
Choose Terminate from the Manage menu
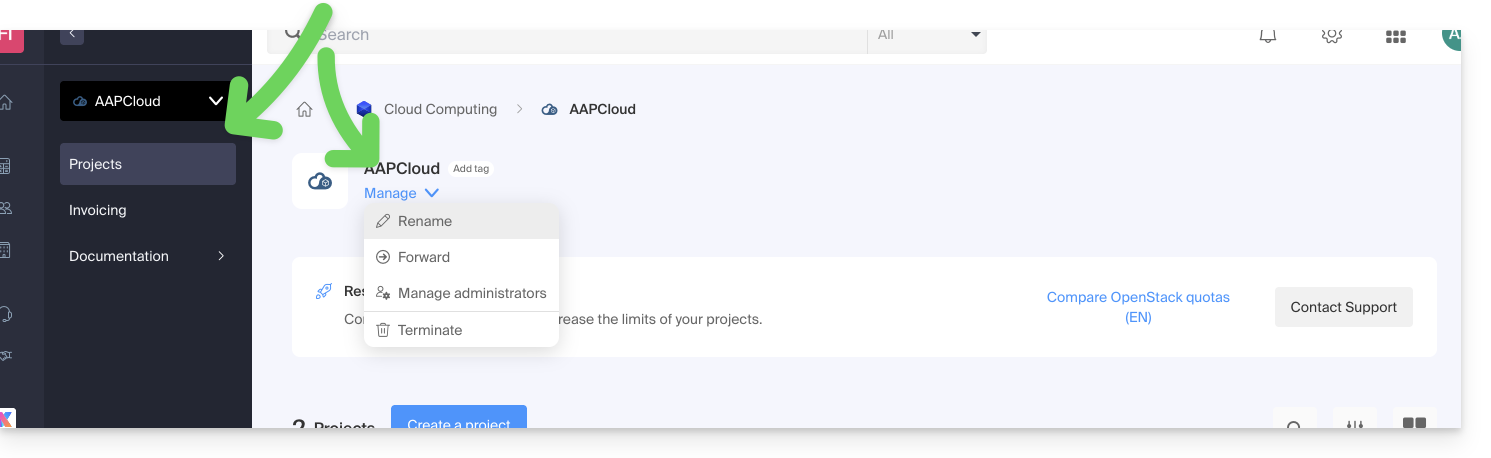click(x=430, y=330)
